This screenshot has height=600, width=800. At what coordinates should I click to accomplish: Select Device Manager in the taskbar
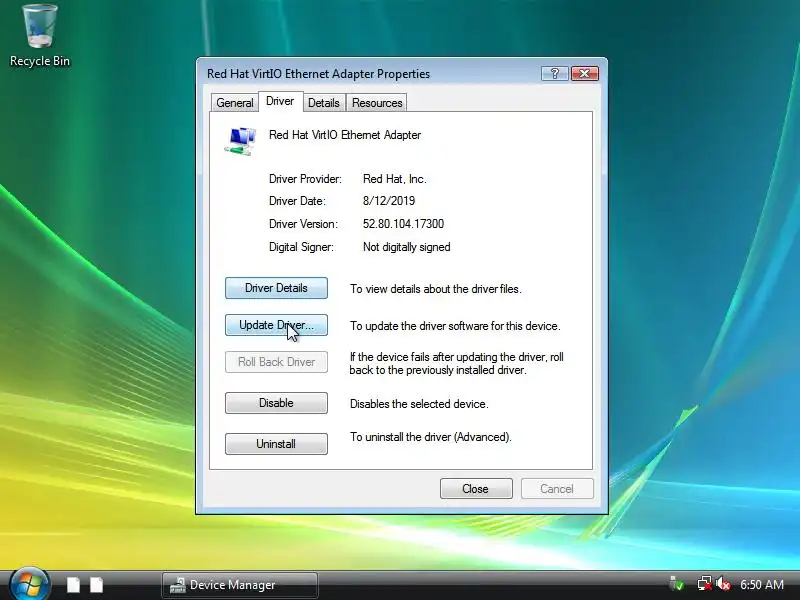click(x=240, y=585)
